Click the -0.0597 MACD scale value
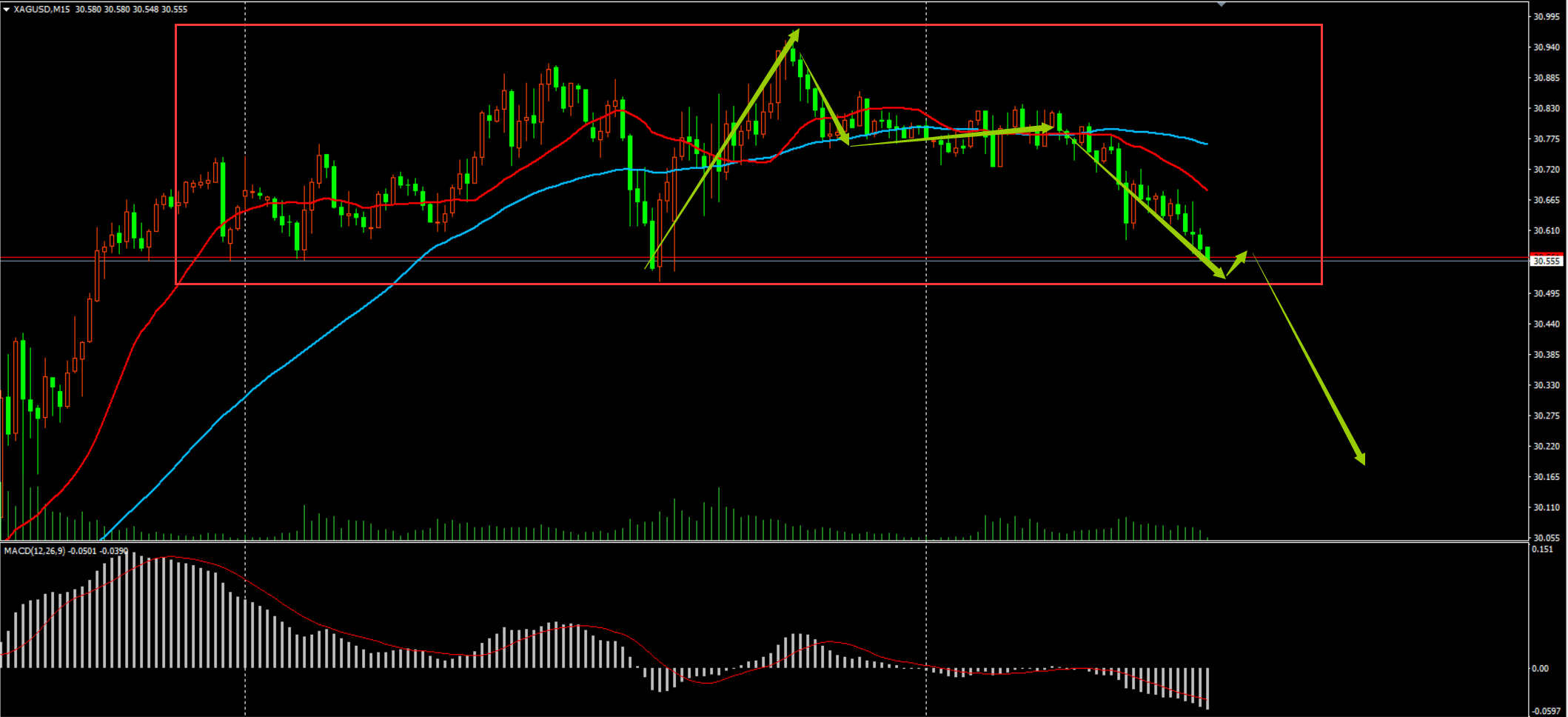1568x717 pixels. (1545, 711)
